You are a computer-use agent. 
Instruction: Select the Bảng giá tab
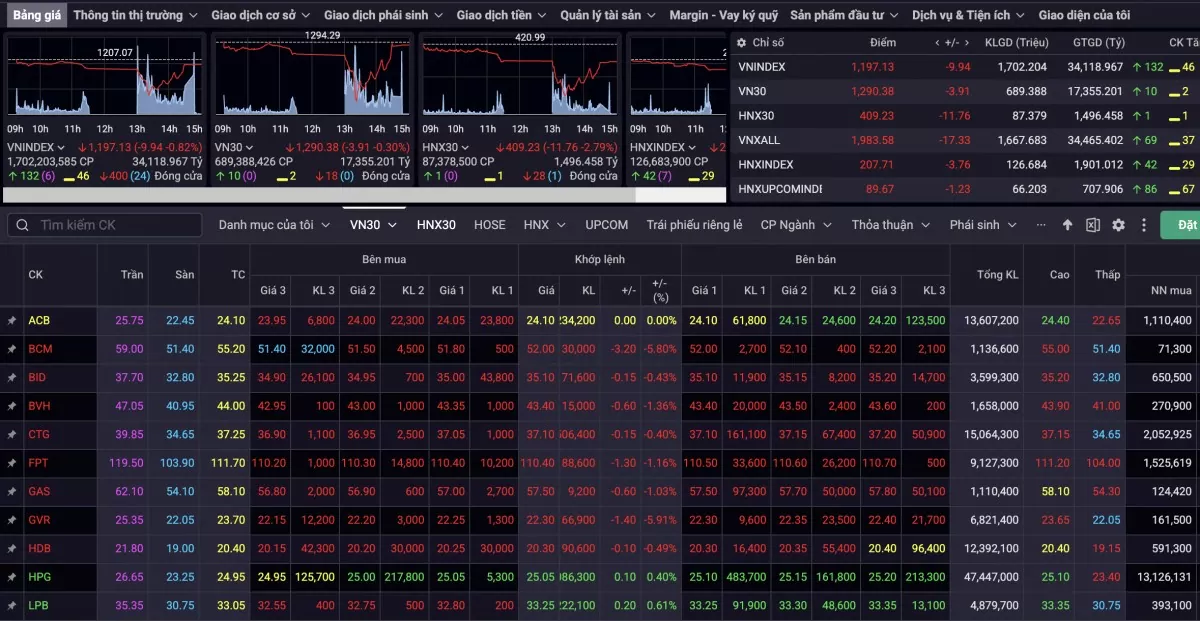point(37,15)
